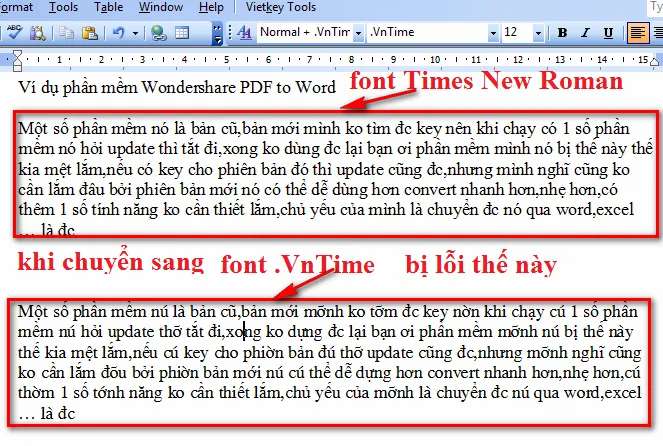Open the Font size dropdown arrow

point(538,33)
